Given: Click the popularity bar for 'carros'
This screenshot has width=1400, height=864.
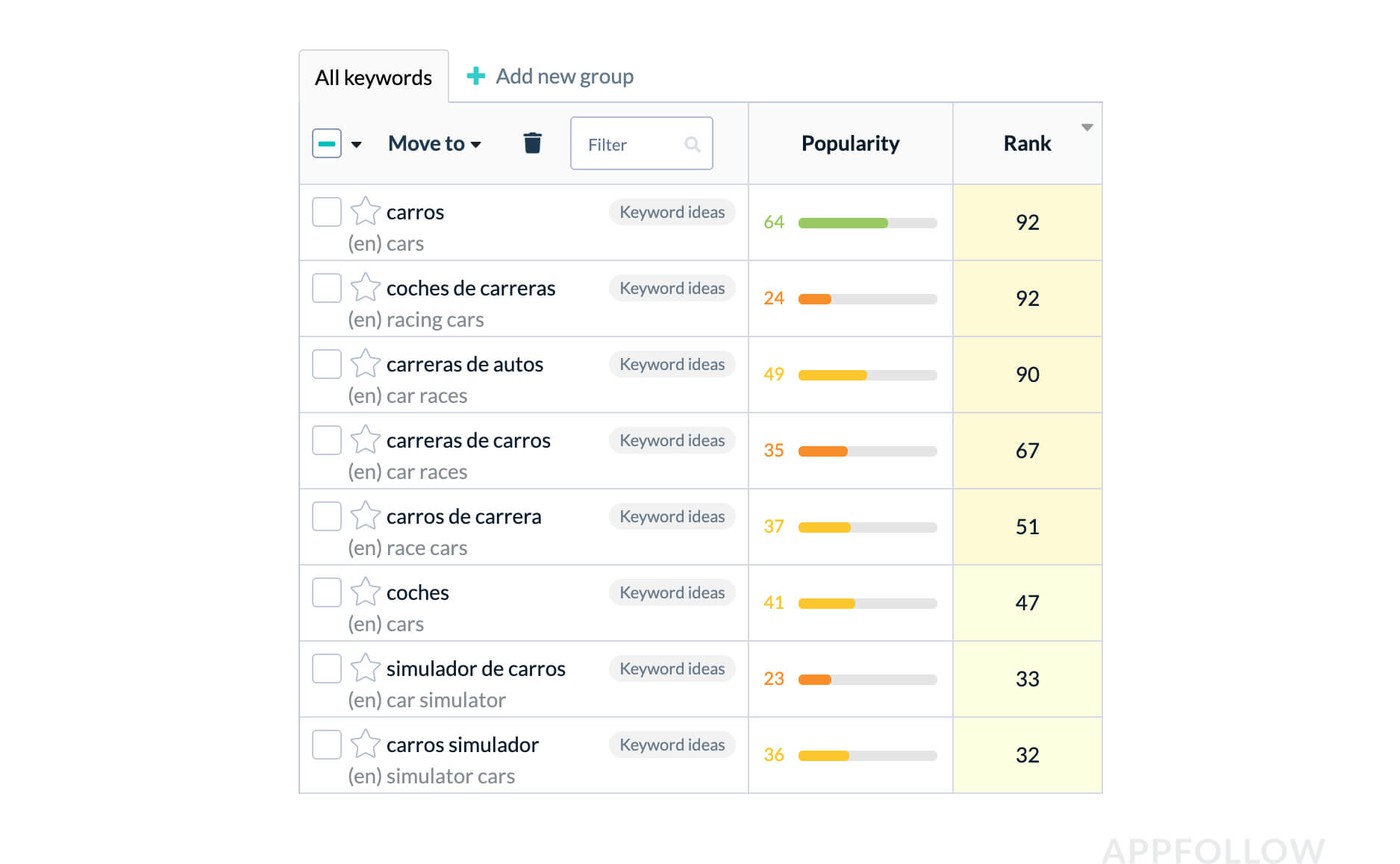Looking at the screenshot, I should (x=867, y=223).
